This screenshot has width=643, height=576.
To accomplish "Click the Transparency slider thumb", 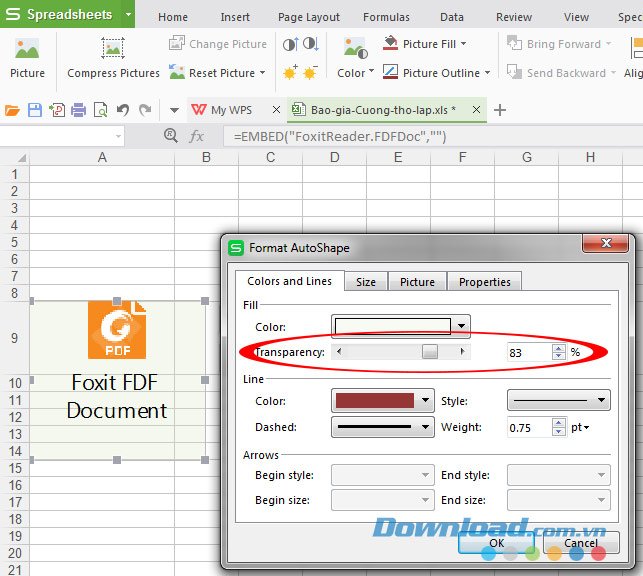I will coord(430,351).
